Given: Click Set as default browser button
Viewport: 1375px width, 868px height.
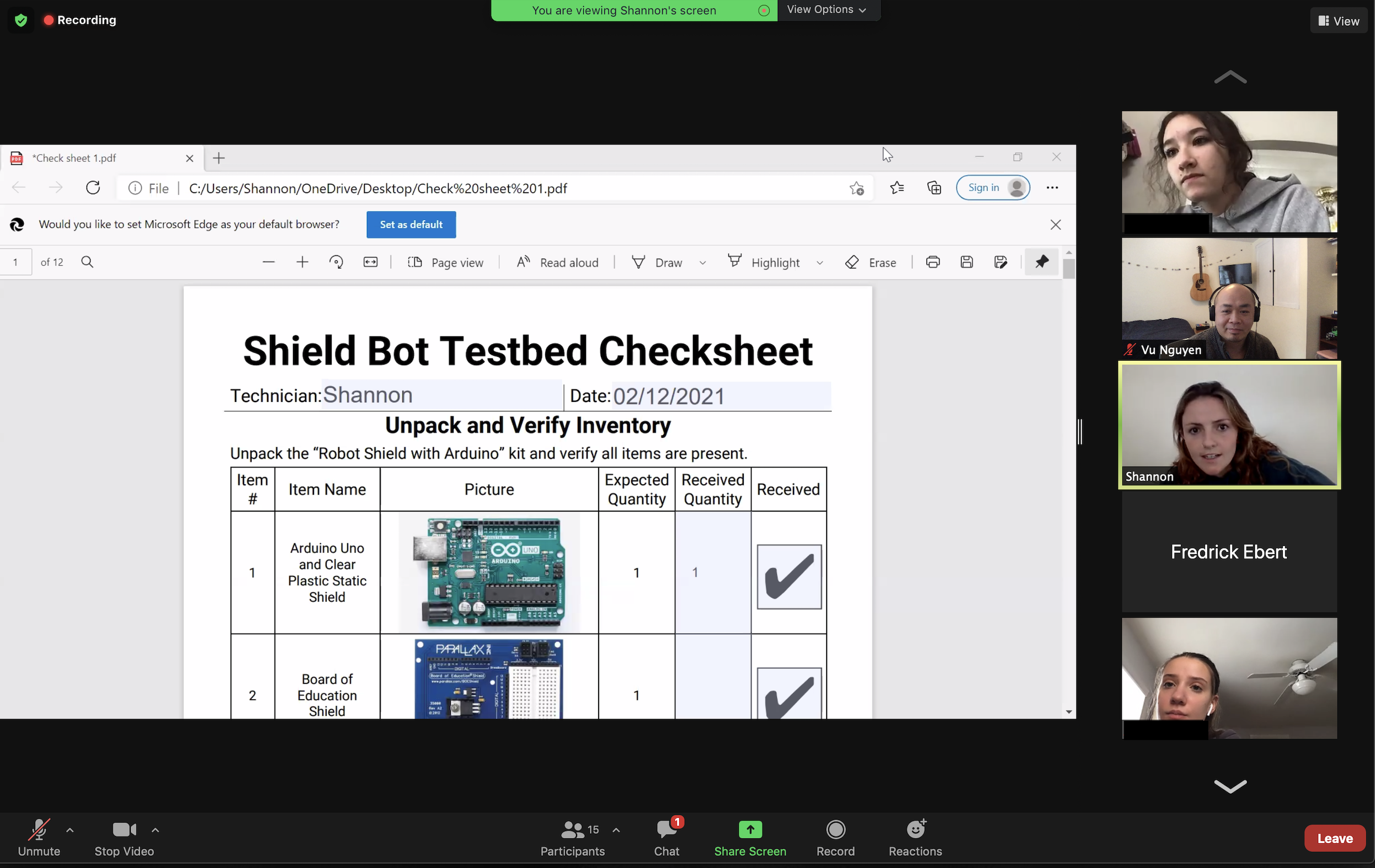Looking at the screenshot, I should coord(411,224).
